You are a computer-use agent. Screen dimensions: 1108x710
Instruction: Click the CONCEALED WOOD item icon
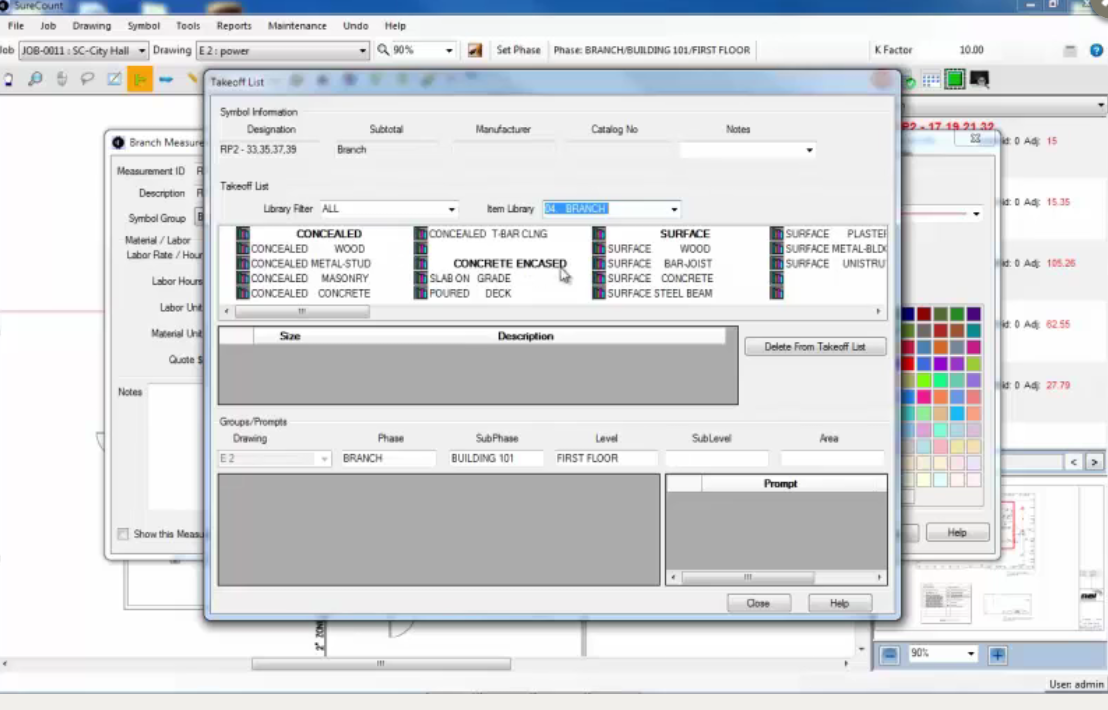tap(243, 249)
